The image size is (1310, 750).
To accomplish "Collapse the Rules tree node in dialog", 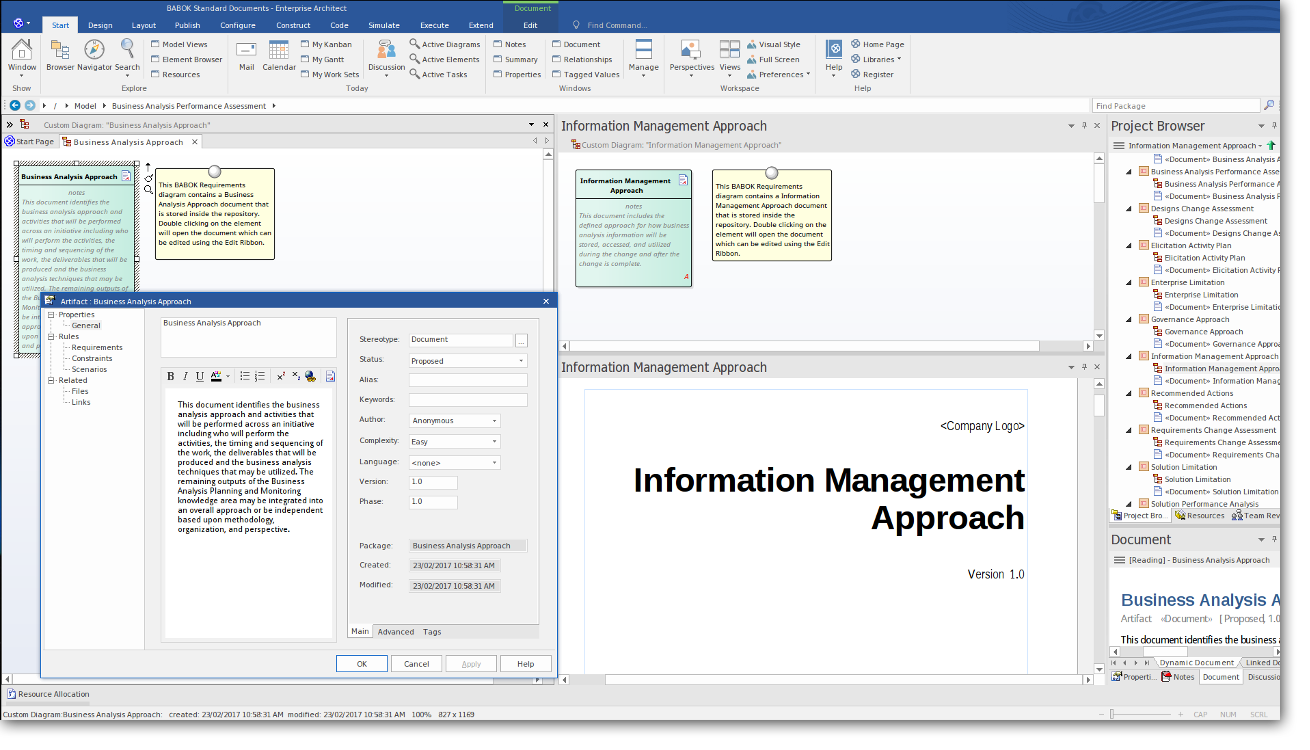I will (x=51, y=337).
